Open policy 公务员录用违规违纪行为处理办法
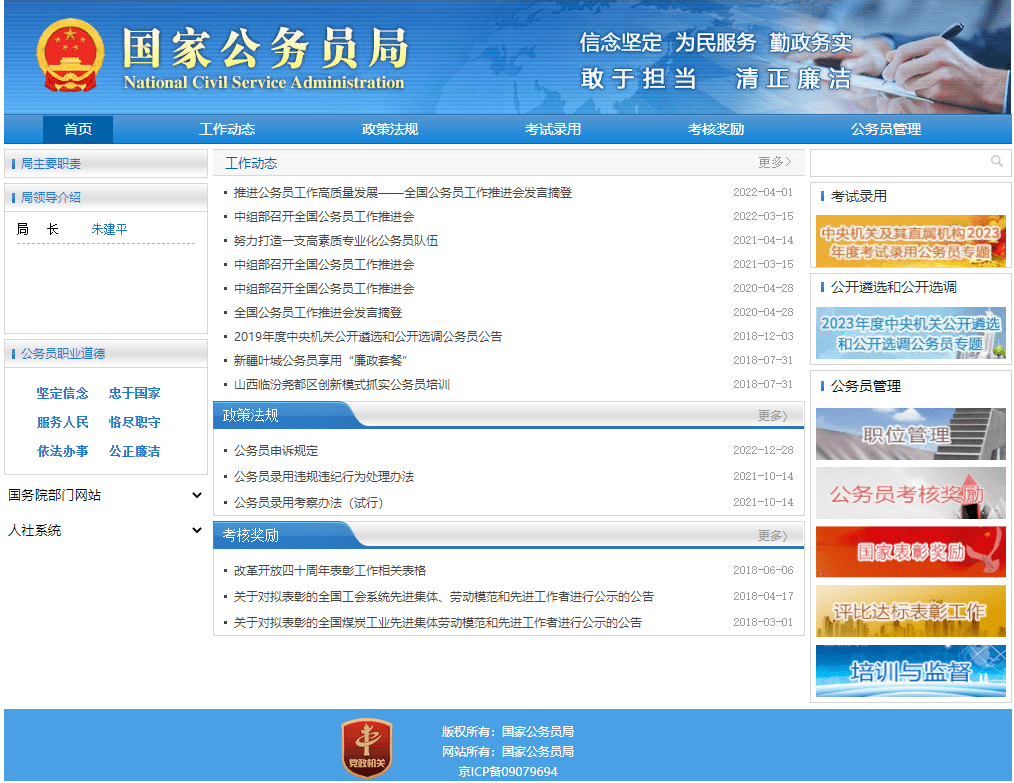1014x783 pixels. (x=323, y=477)
